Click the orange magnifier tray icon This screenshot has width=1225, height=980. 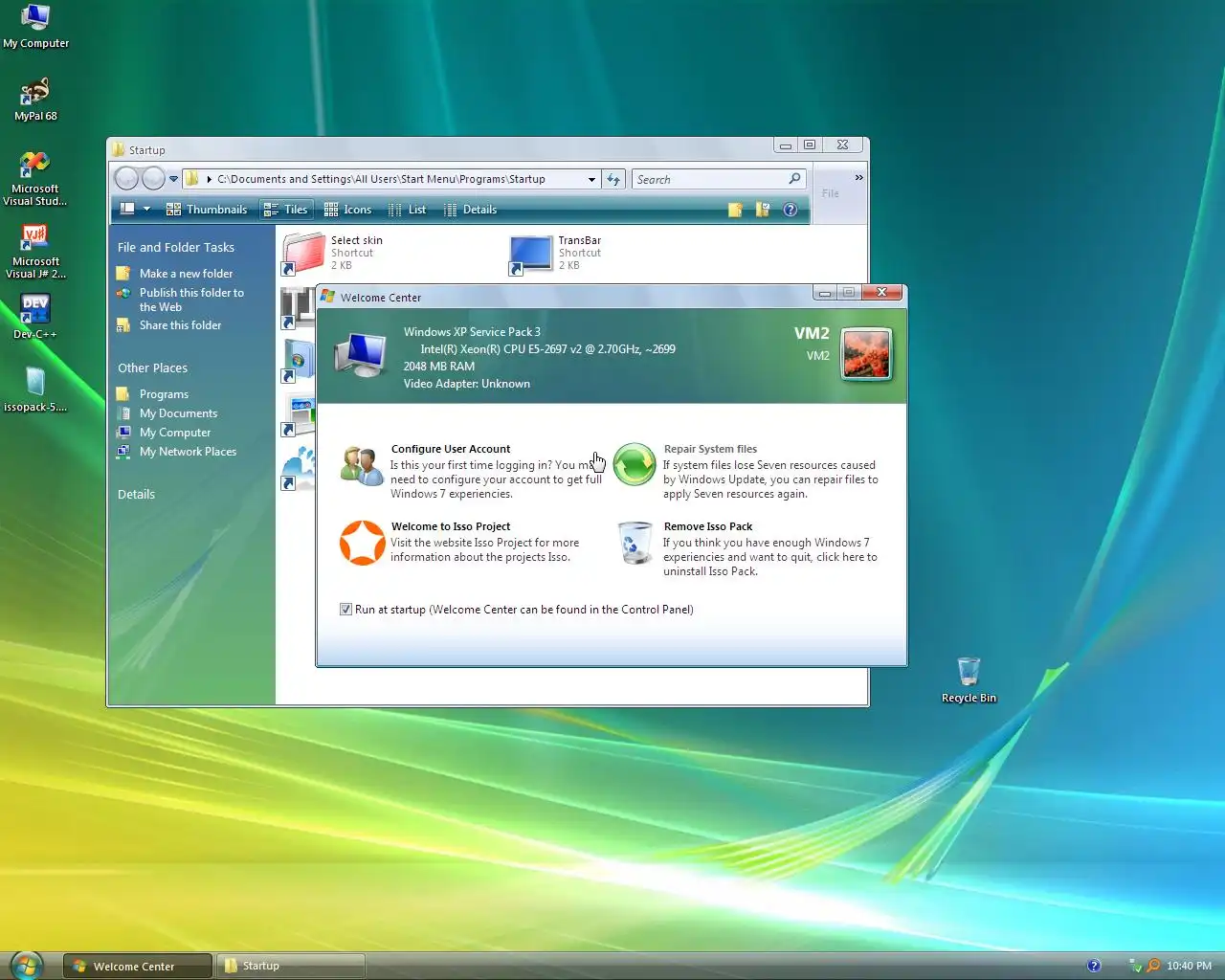coord(1153,966)
